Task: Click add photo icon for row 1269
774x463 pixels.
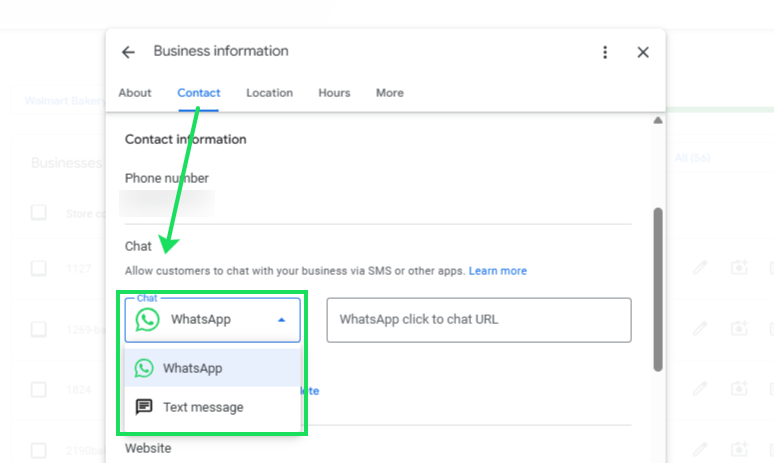Action: [x=739, y=328]
